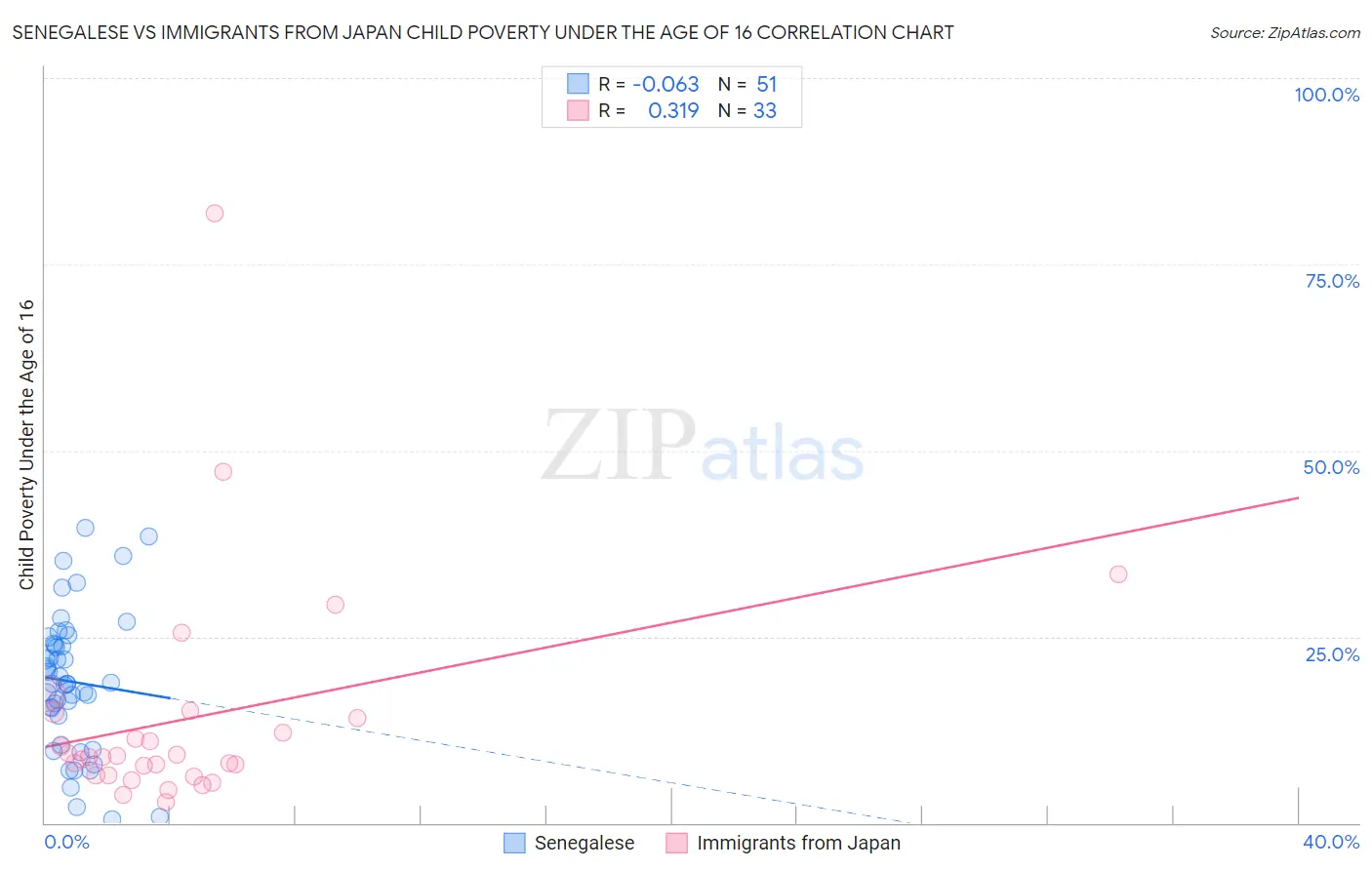Select the Senegalese legend label
1372x870 pixels.
tap(585, 843)
